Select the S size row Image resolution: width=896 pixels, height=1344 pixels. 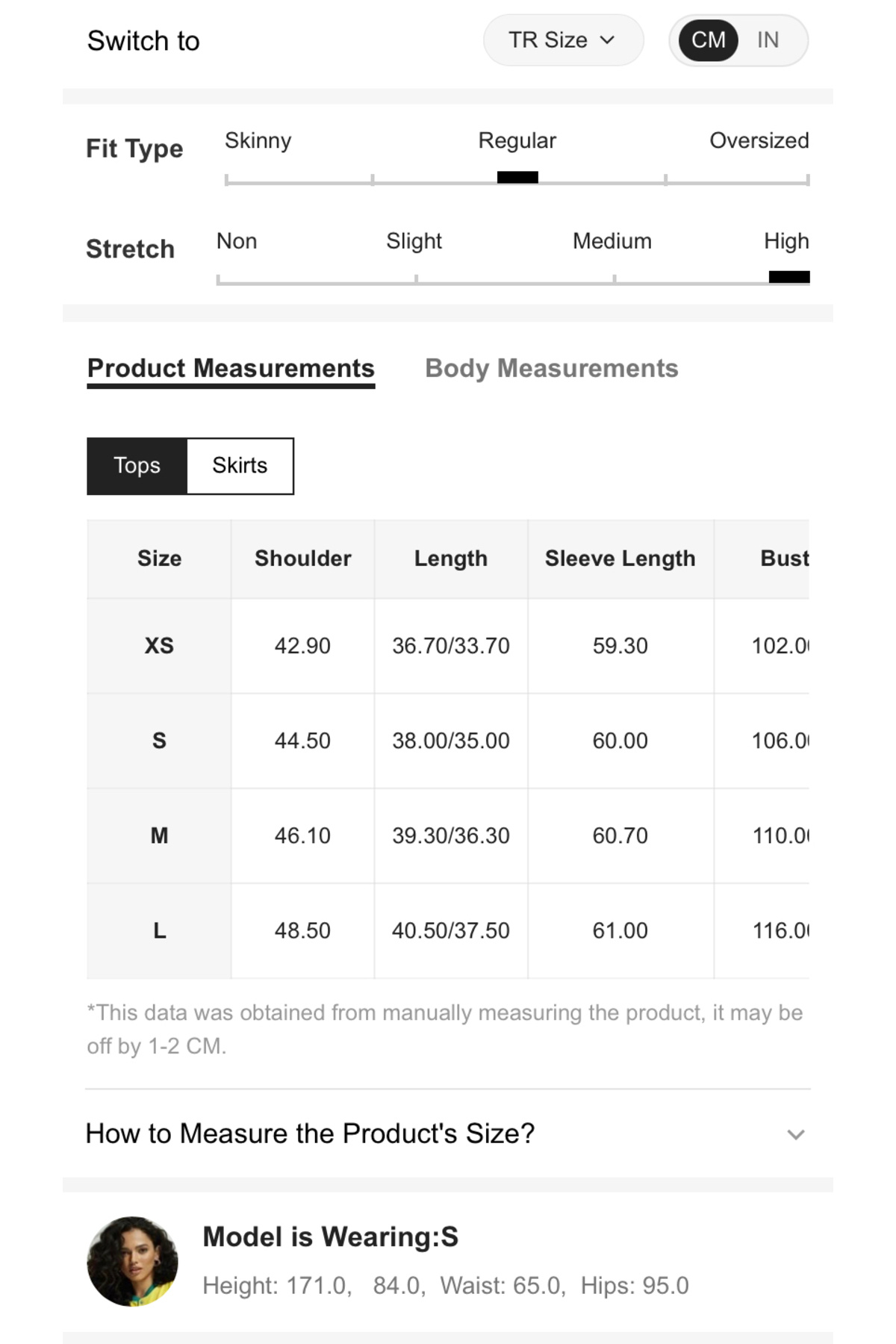tap(159, 741)
